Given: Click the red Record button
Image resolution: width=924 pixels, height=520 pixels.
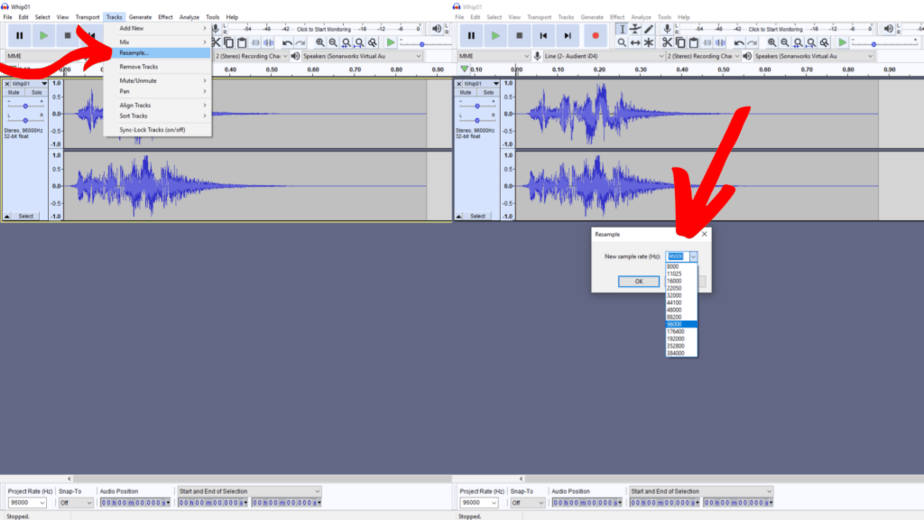Looking at the screenshot, I should click(595, 35).
